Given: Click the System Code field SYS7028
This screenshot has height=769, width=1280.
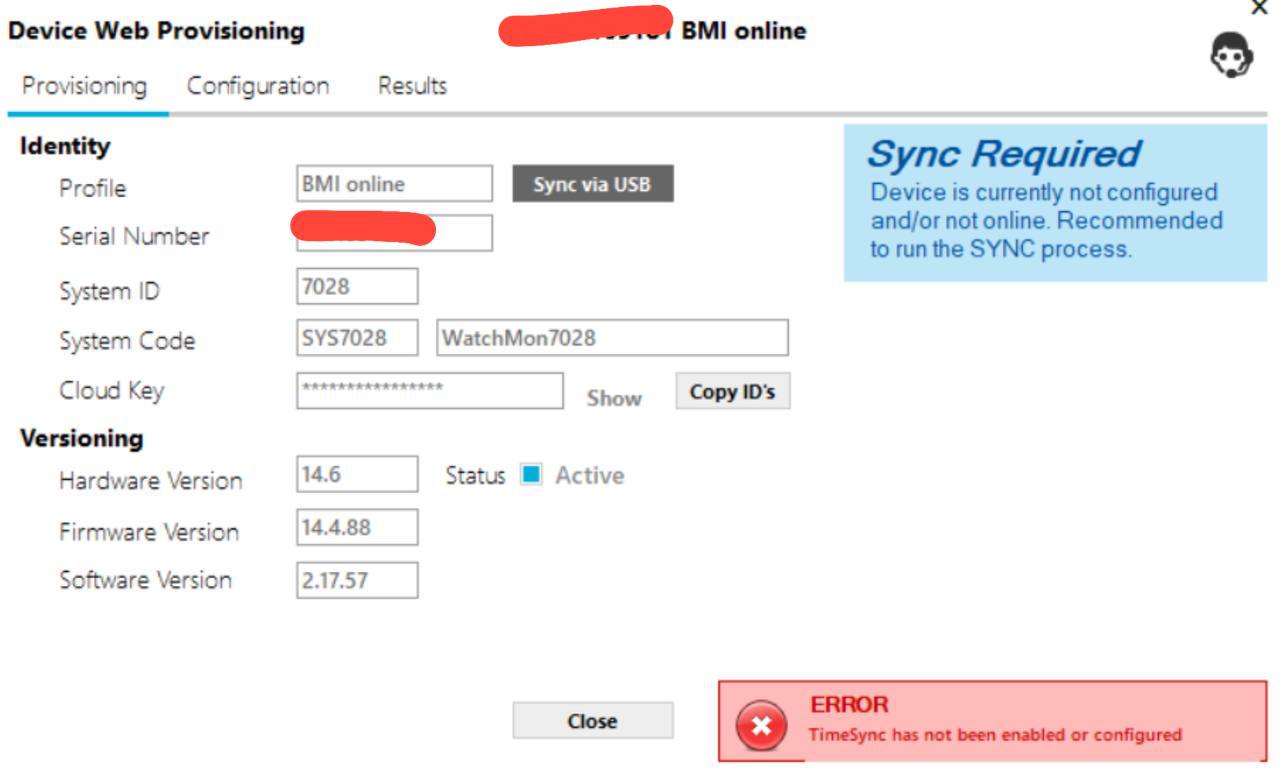Looking at the screenshot, I should (x=357, y=338).
